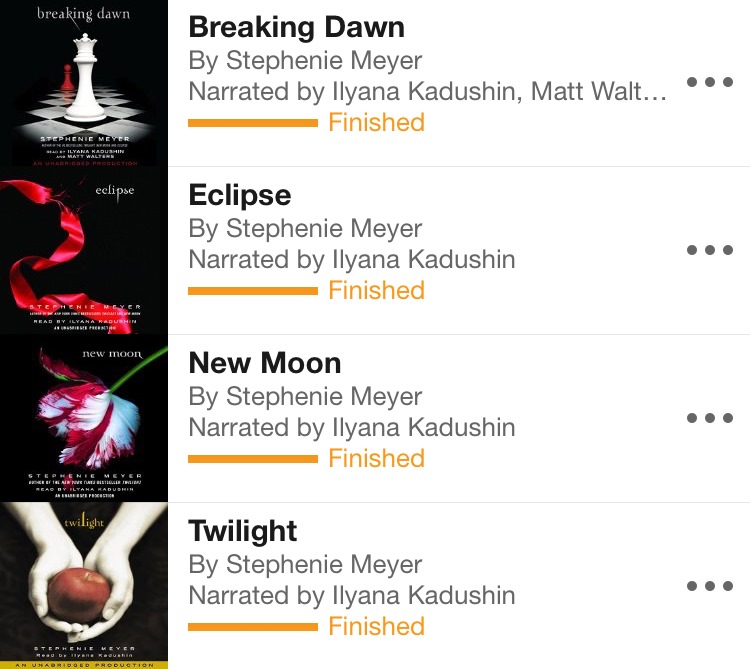Open the three-dot menu for Eclipse
This screenshot has height=669, width=750.
pyautogui.click(x=710, y=250)
